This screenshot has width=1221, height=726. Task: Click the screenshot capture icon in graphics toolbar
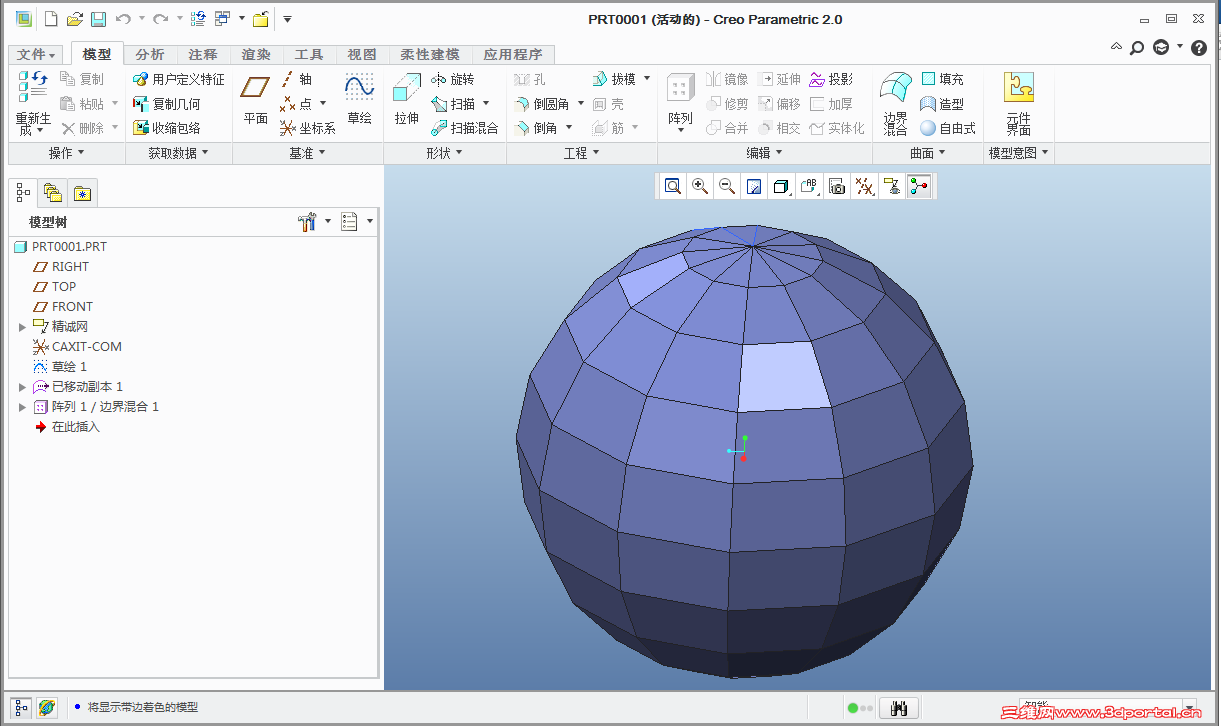tap(836, 186)
